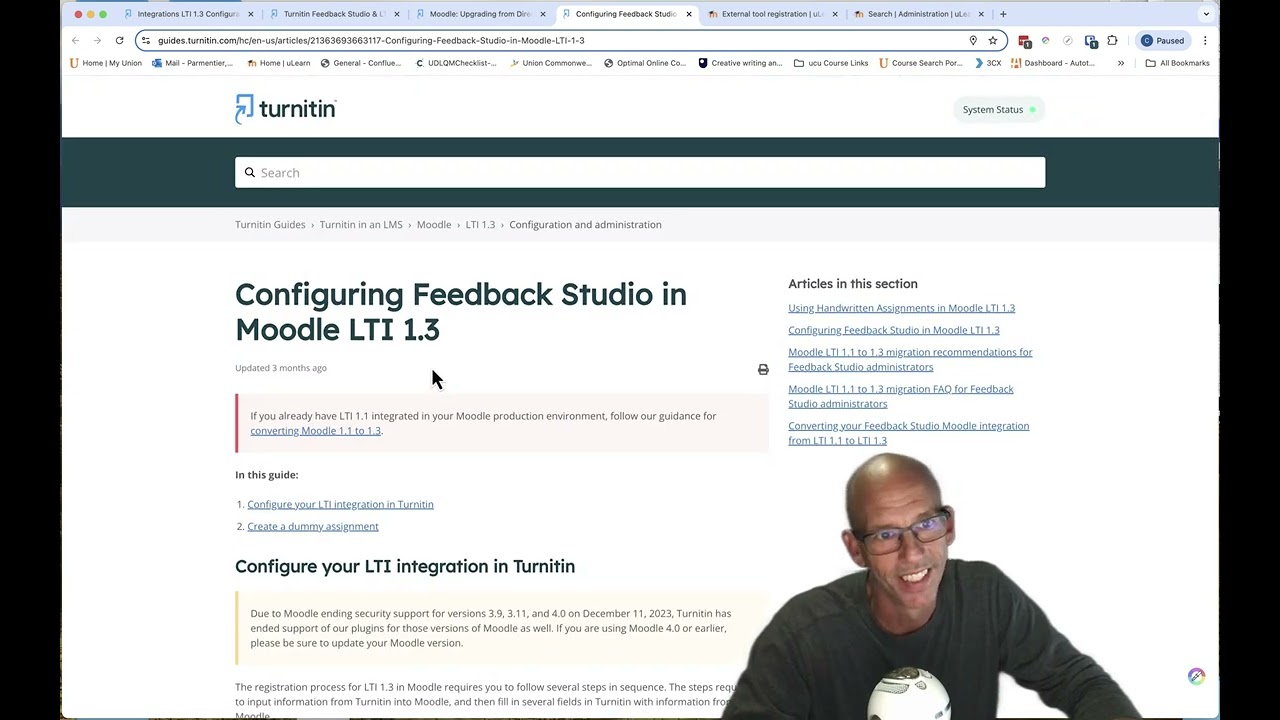Go to Configuration and administration breadcrumb
The image size is (1280, 720).
pyautogui.click(x=585, y=225)
